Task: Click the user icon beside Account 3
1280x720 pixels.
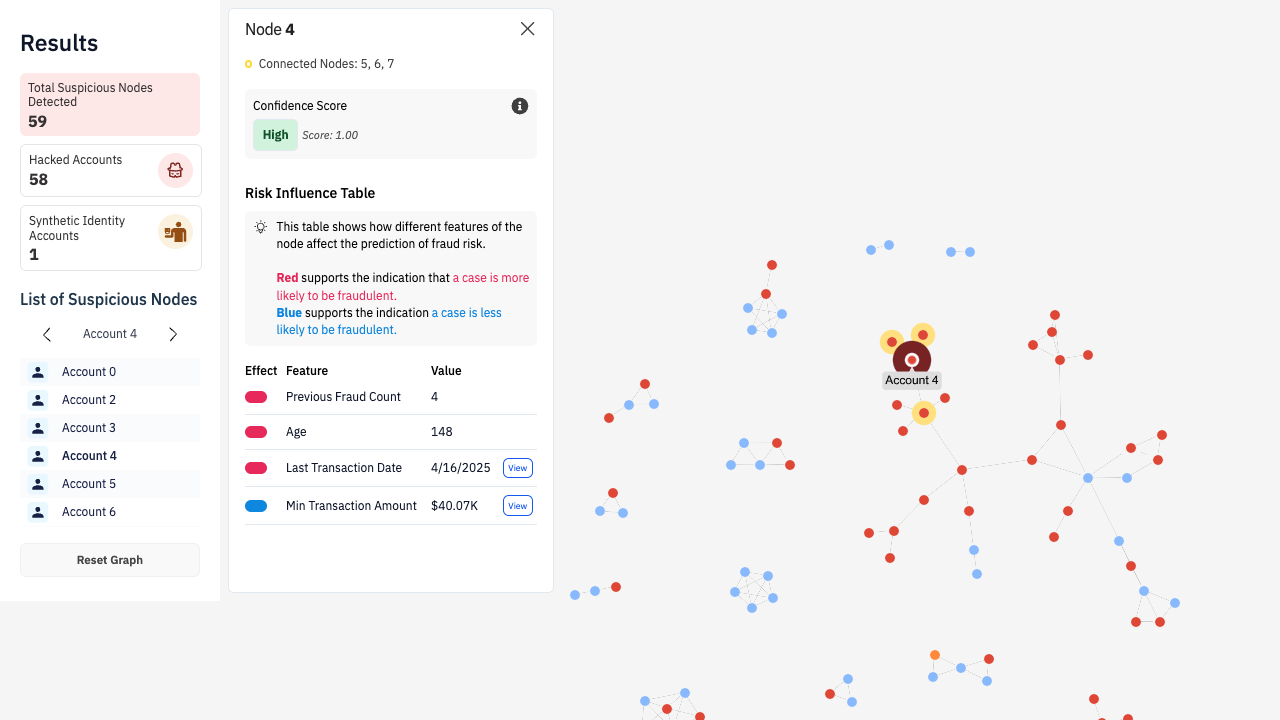Action: [x=38, y=428]
